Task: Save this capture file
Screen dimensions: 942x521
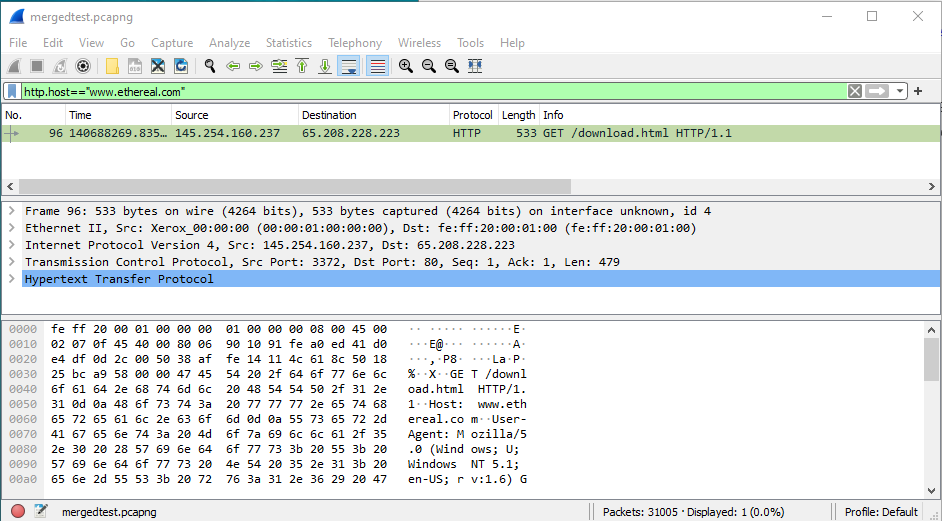Action: (135, 66)
